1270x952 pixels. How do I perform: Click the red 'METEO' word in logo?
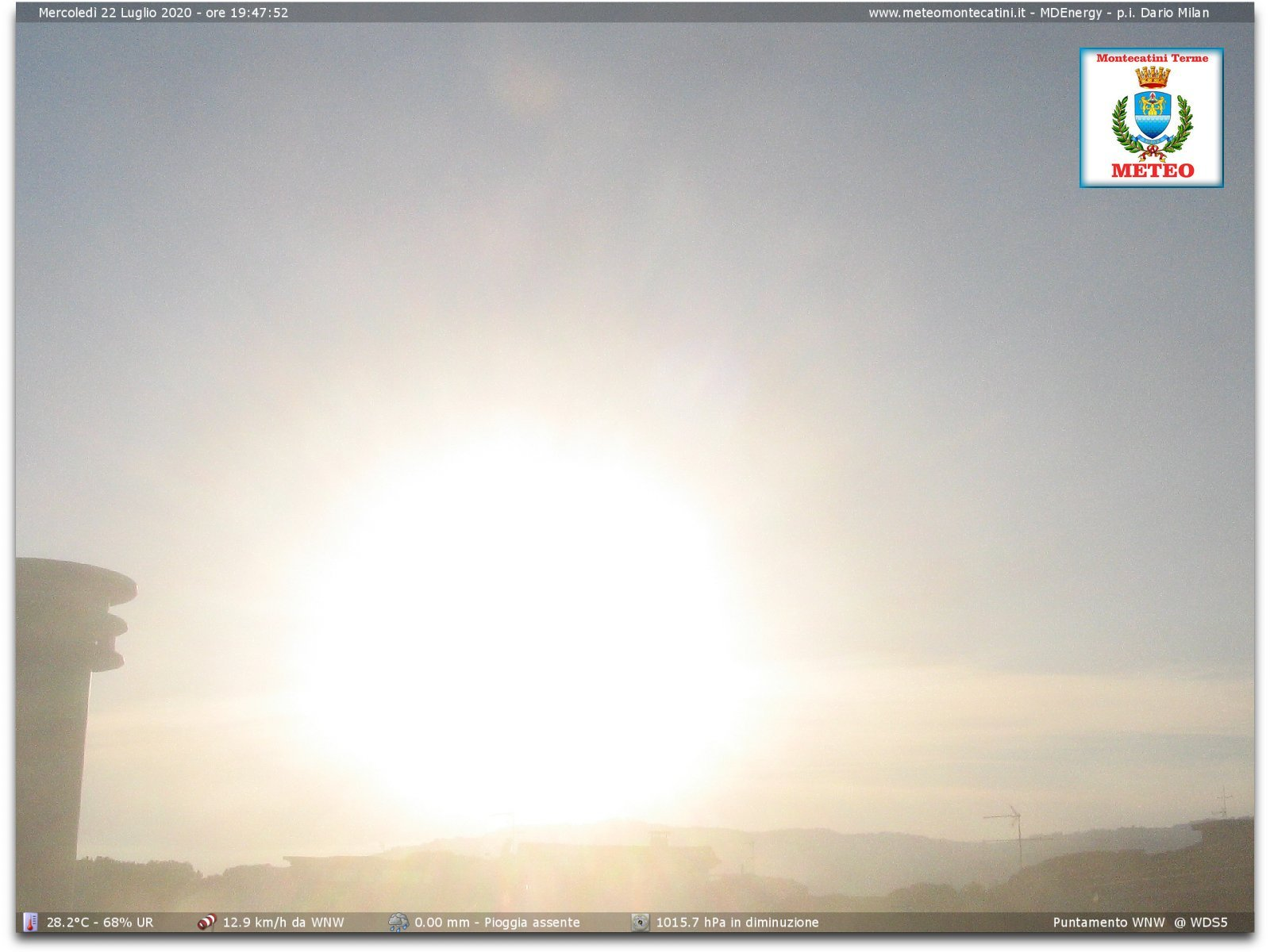pos(1153,170)
